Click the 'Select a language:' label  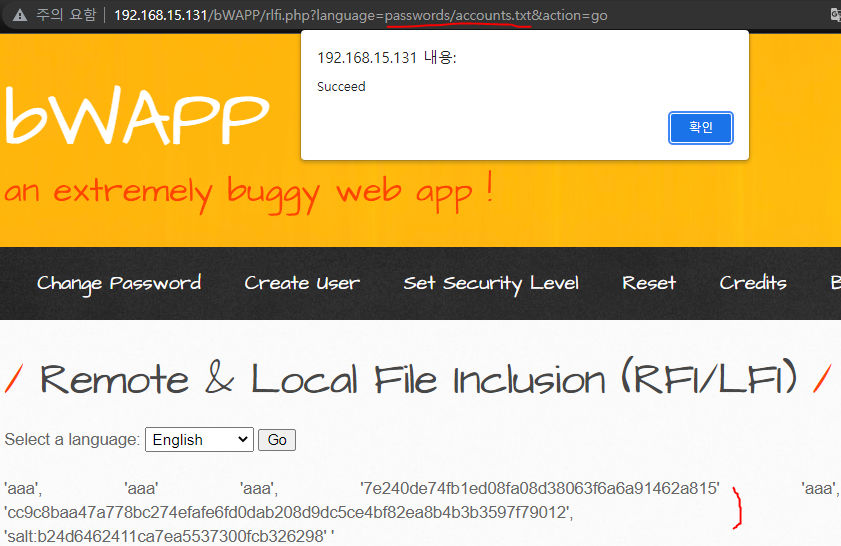72,439
